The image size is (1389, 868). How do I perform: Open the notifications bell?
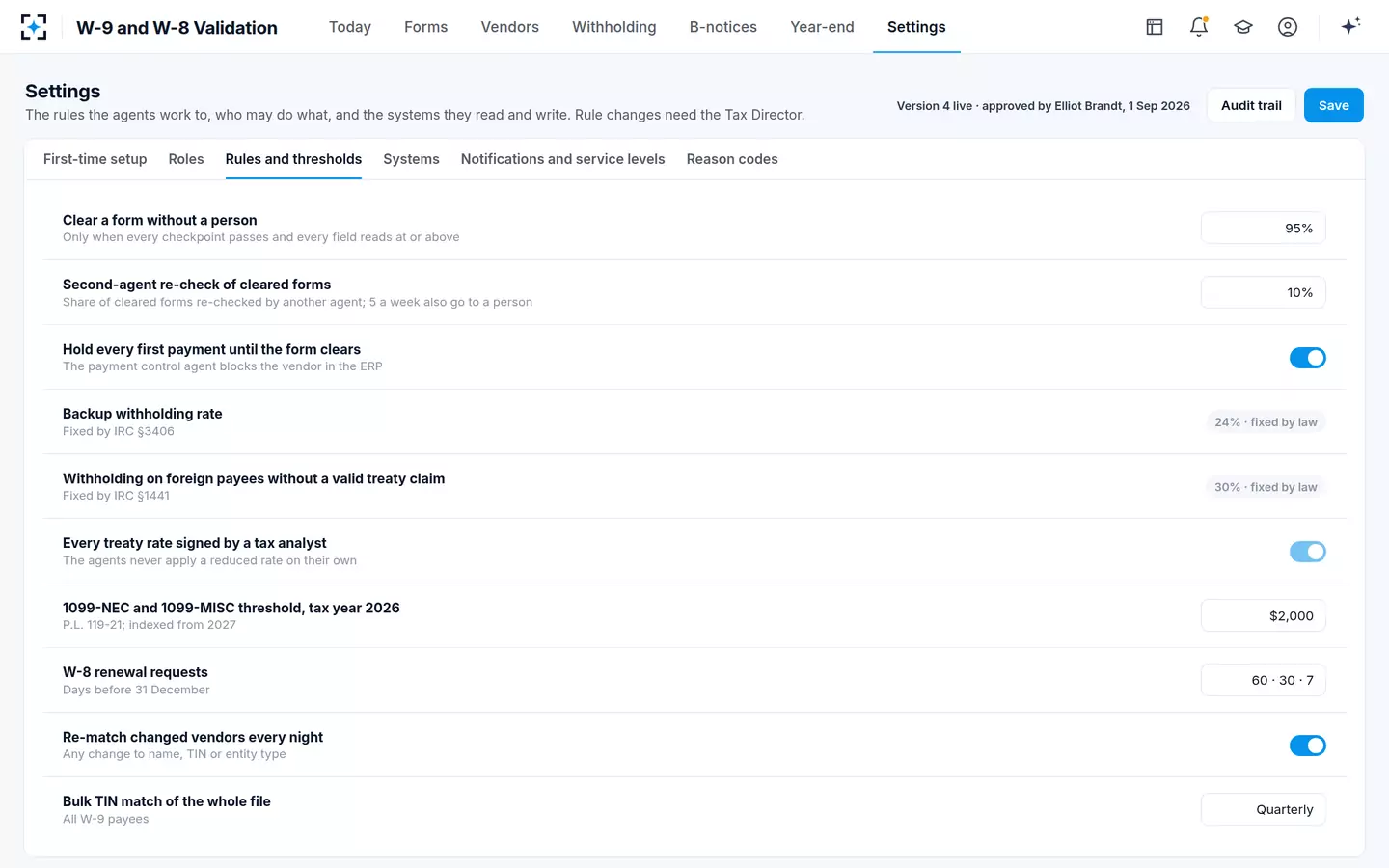click(x=1199, y=27)
